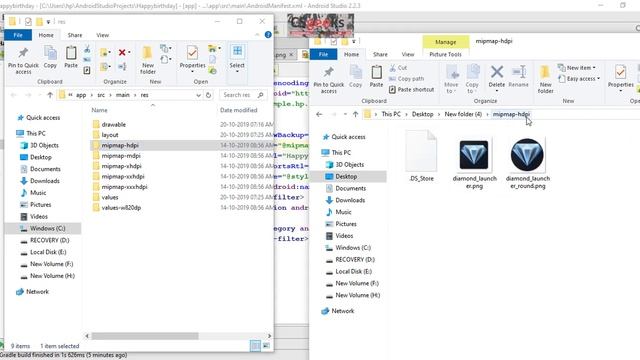Switch res window to large icons view
Screen dimensions: 640x360
(x=266, y=346)
